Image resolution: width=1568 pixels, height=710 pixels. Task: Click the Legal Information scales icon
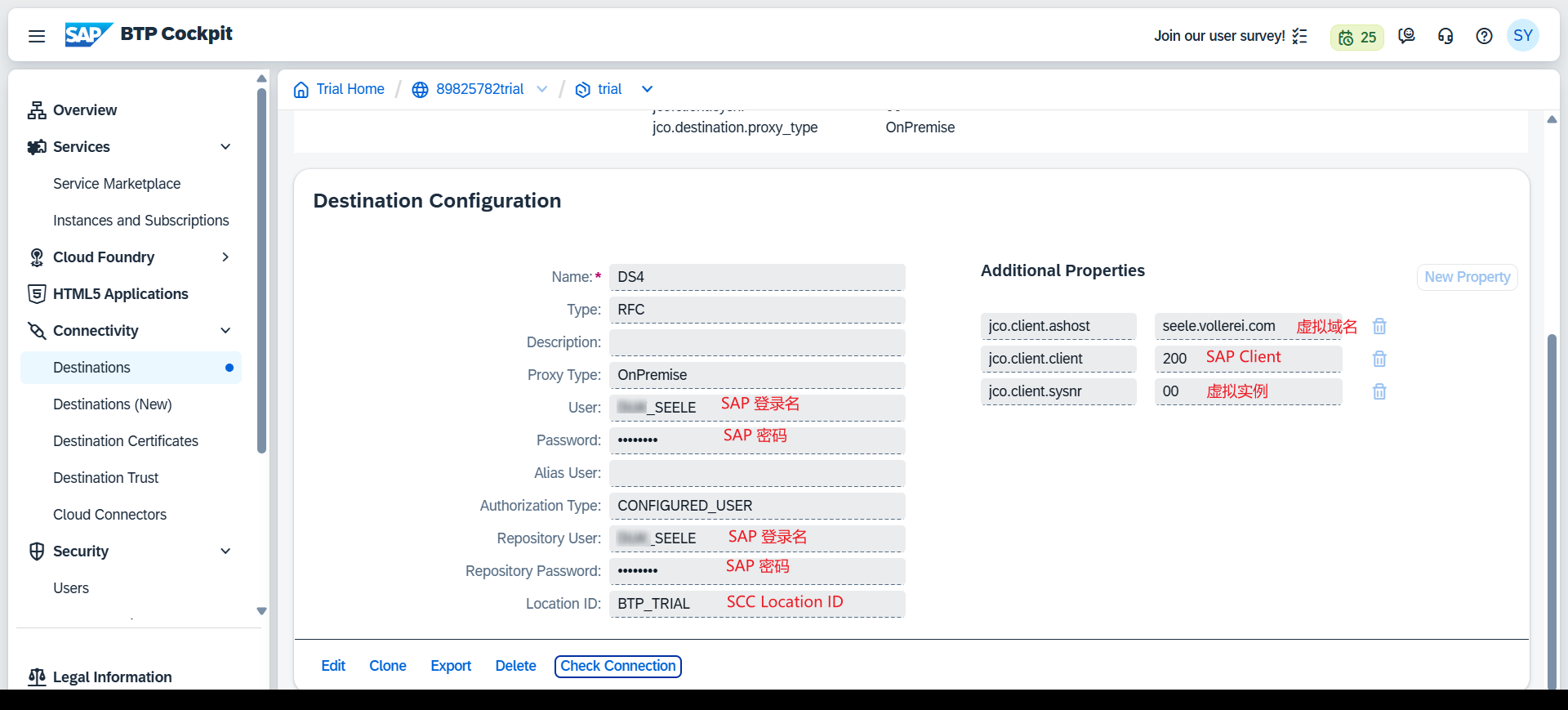37,677
